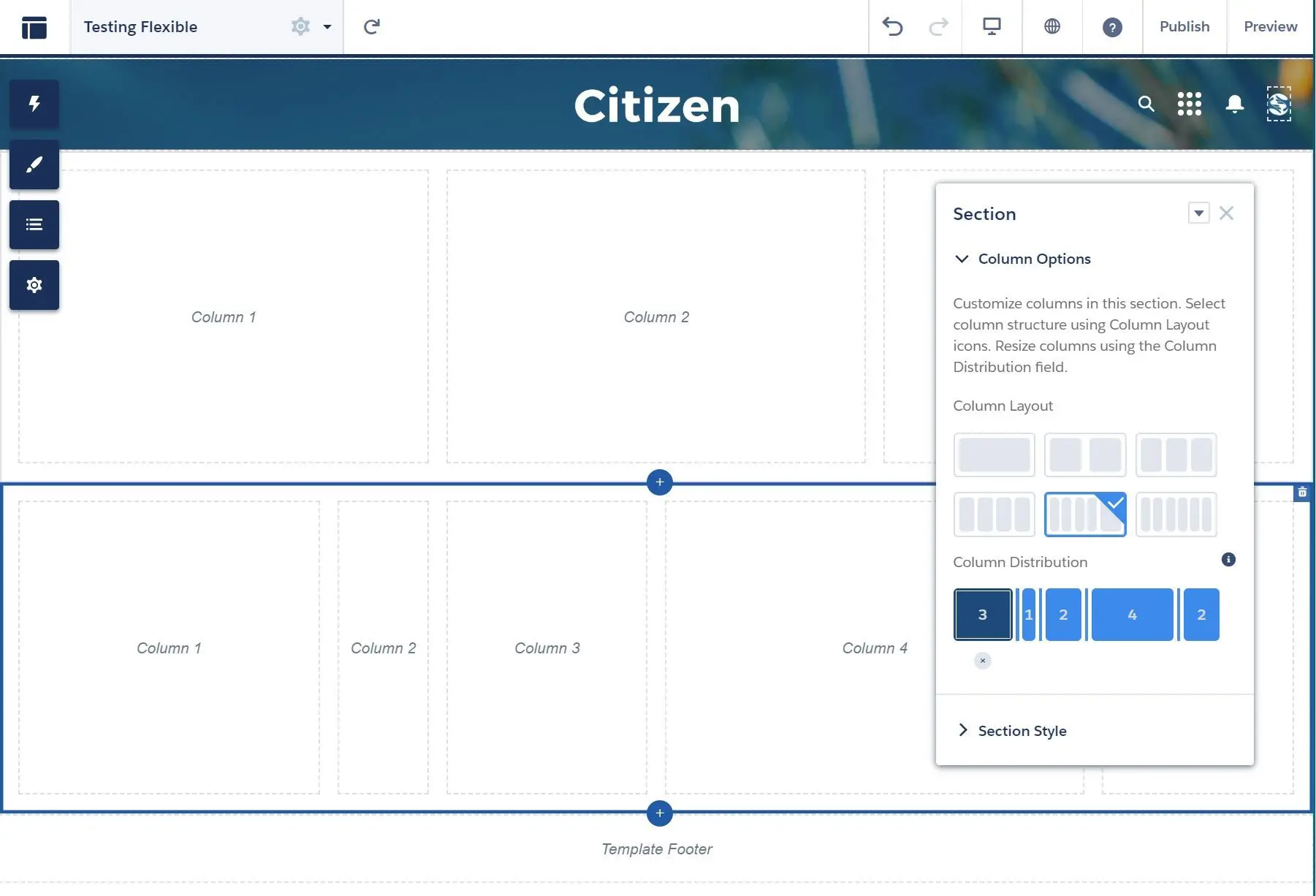Click the user profile avatar icon

point(1279,104)
